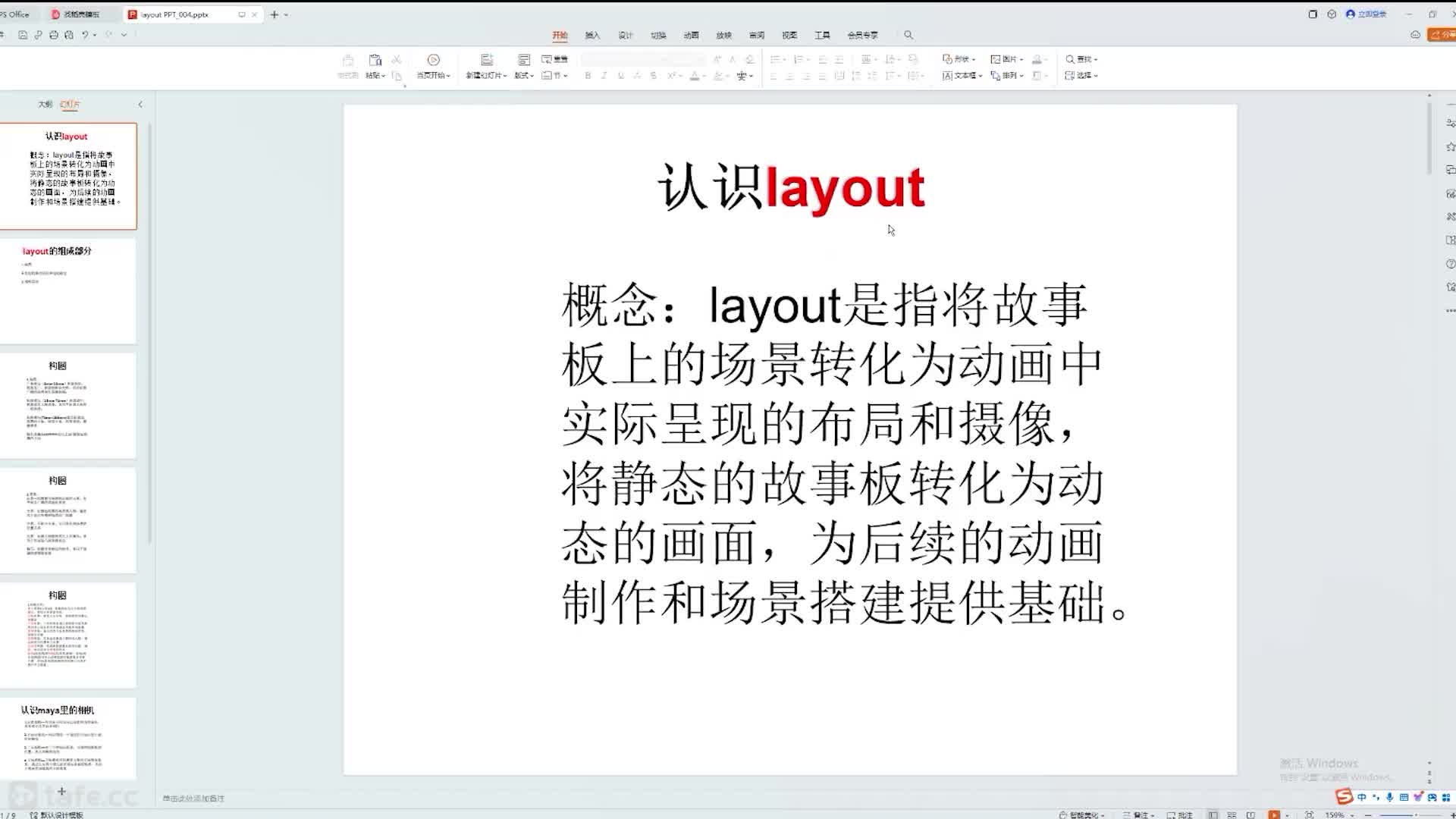Click the Print Preview icon
This screenshot has width=1456, height=819.
click(x=69, y=35)
